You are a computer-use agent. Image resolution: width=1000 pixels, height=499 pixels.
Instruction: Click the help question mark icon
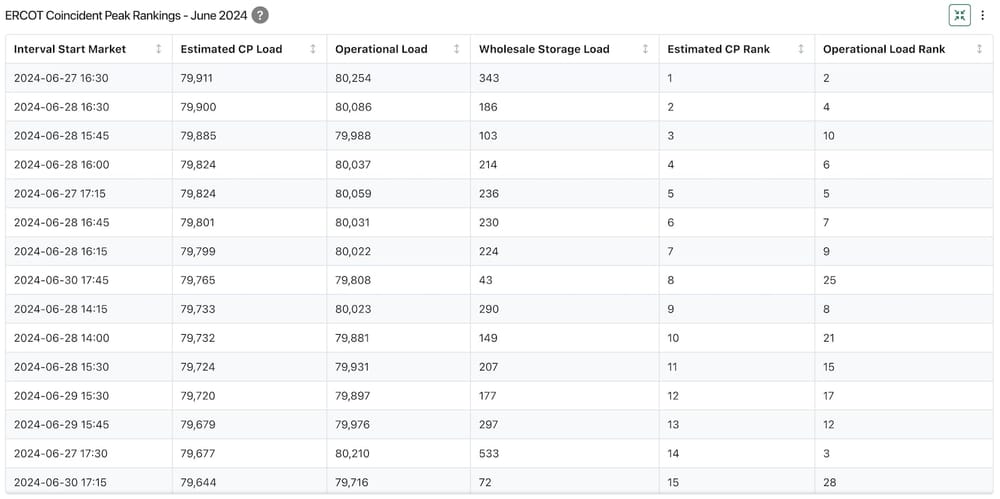[260, 15]
